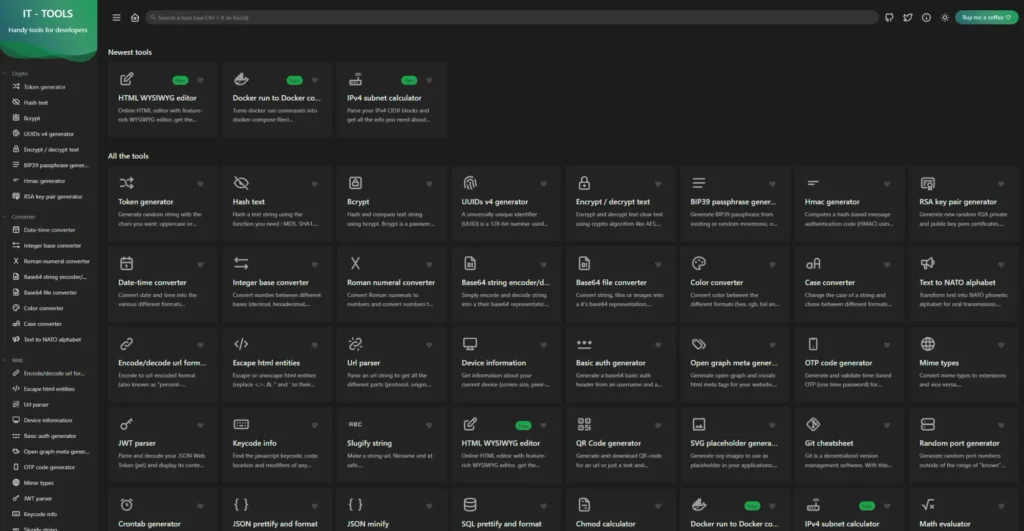
Task: Favorite the RSA key pair generator card
Action: [x=1001, y=184]
